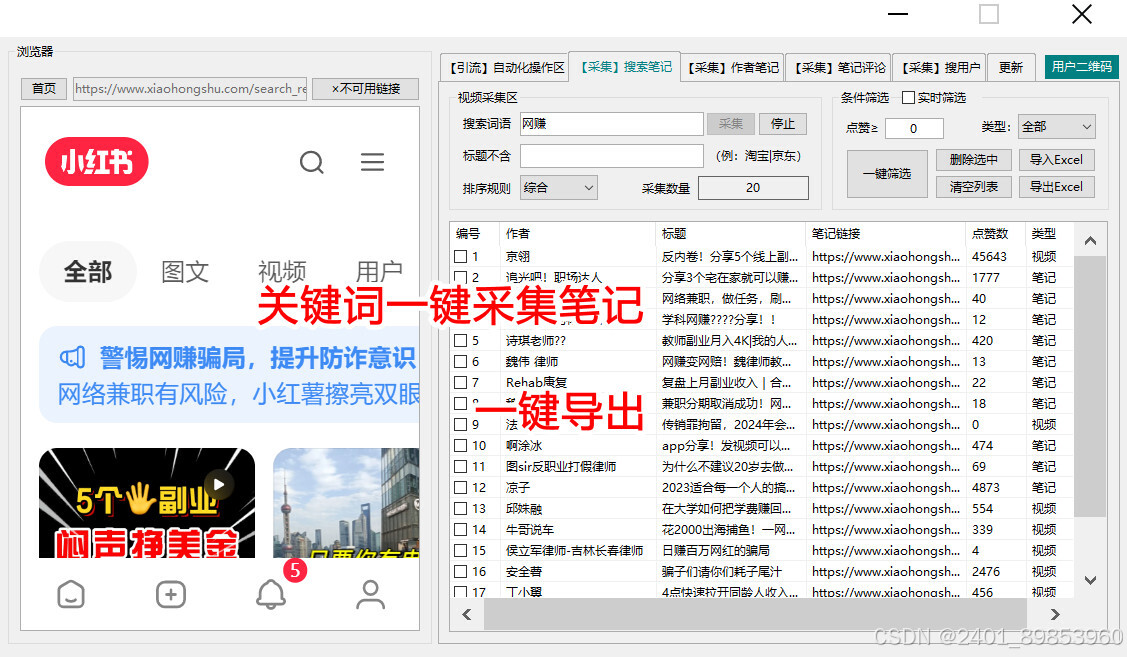
Task: Sort by 点赞数 column header
Action: (995, 234)
